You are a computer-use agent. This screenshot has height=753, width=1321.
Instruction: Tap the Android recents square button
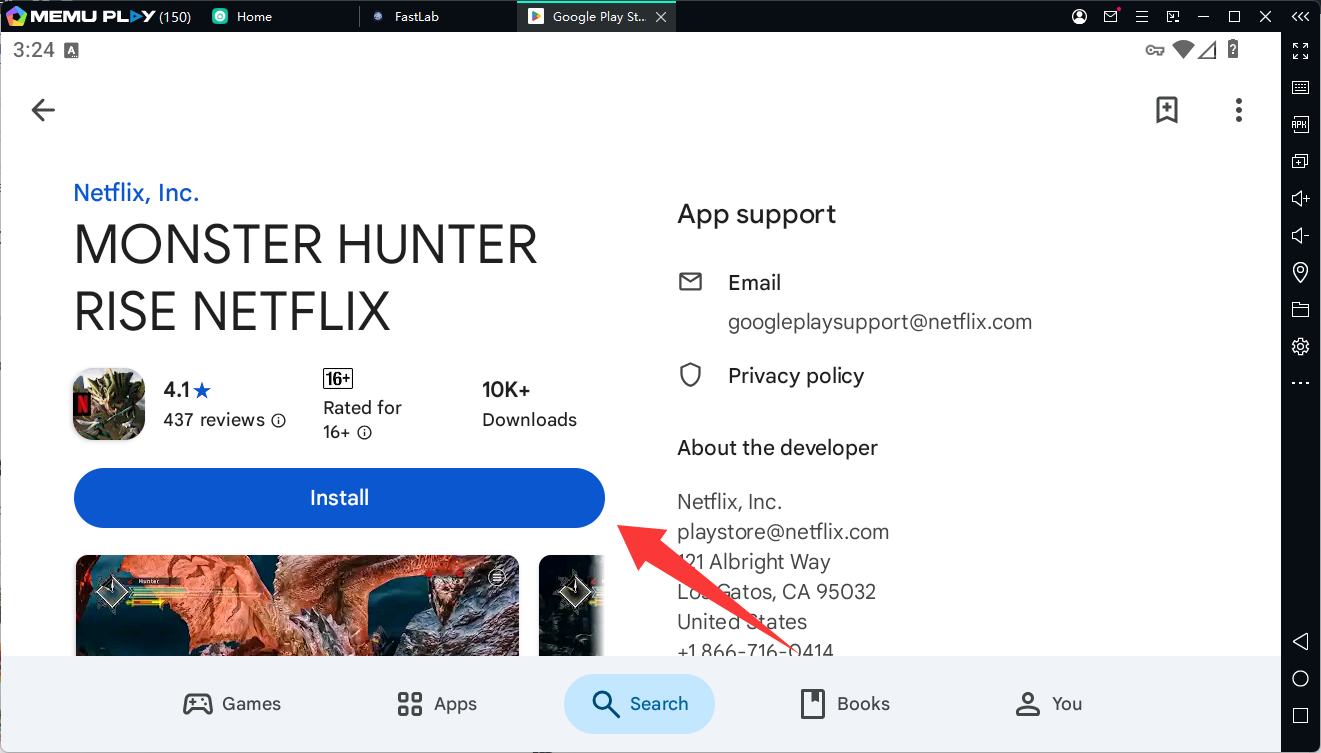(1300, 716)
